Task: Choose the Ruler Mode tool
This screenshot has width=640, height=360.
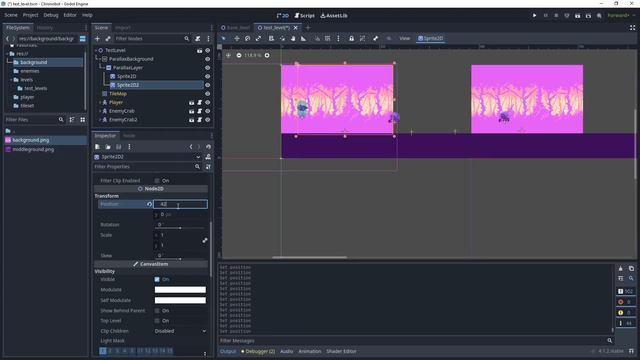Action: point(303,38)
